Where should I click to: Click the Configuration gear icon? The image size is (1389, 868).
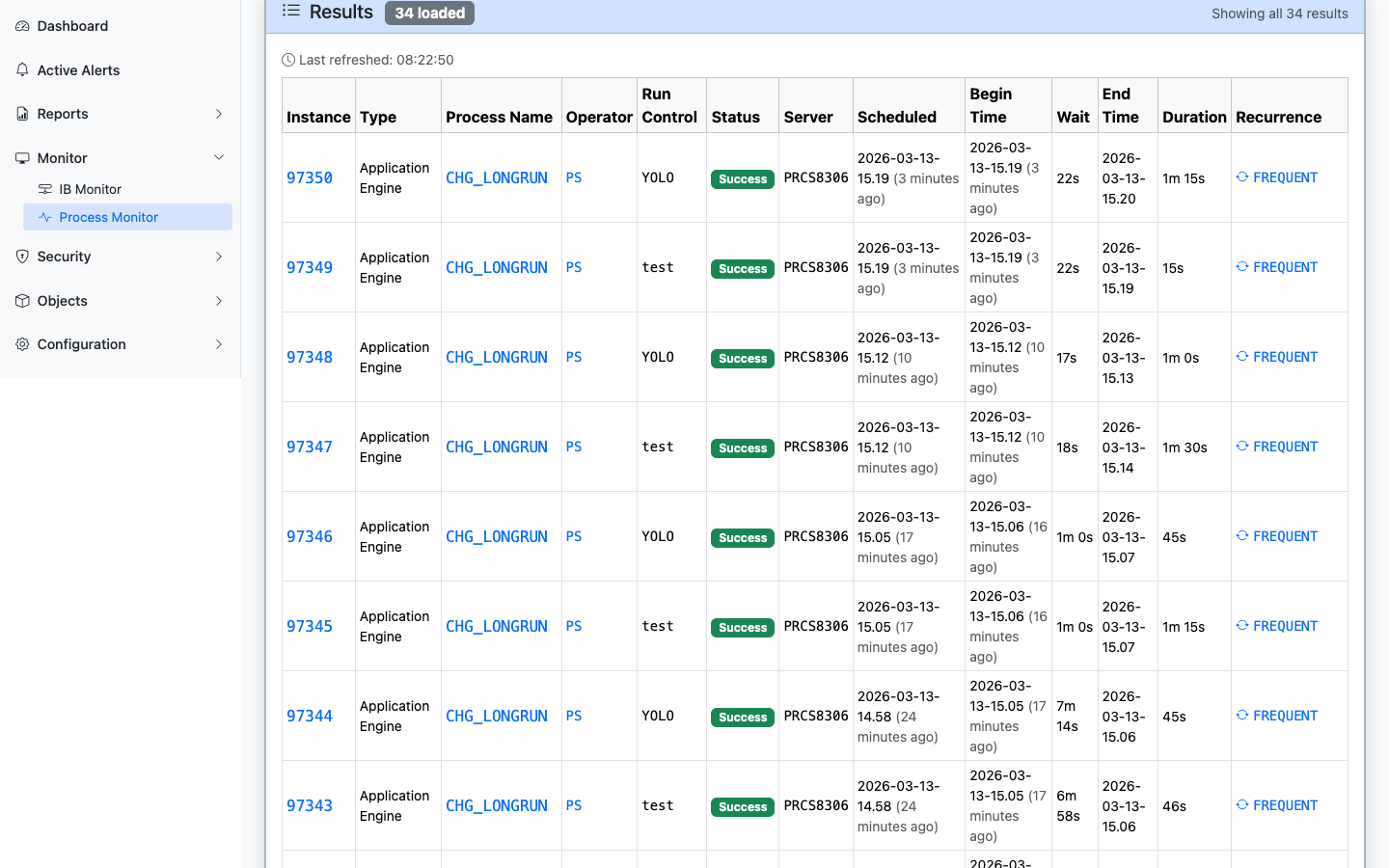(22, 344)
